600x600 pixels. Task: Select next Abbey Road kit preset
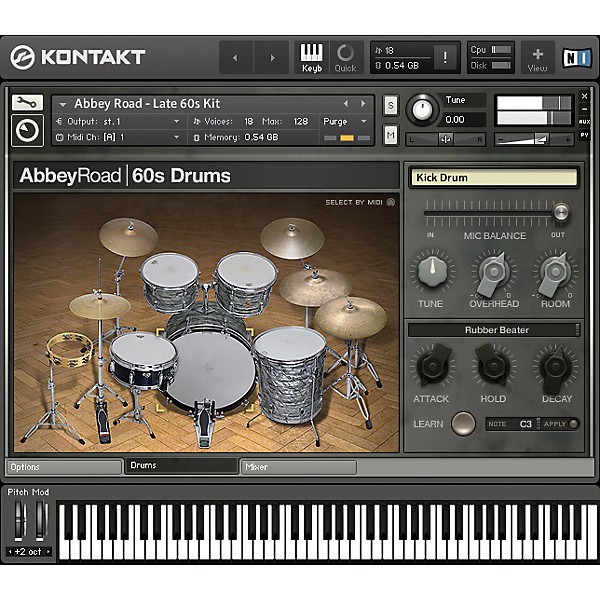363,104
